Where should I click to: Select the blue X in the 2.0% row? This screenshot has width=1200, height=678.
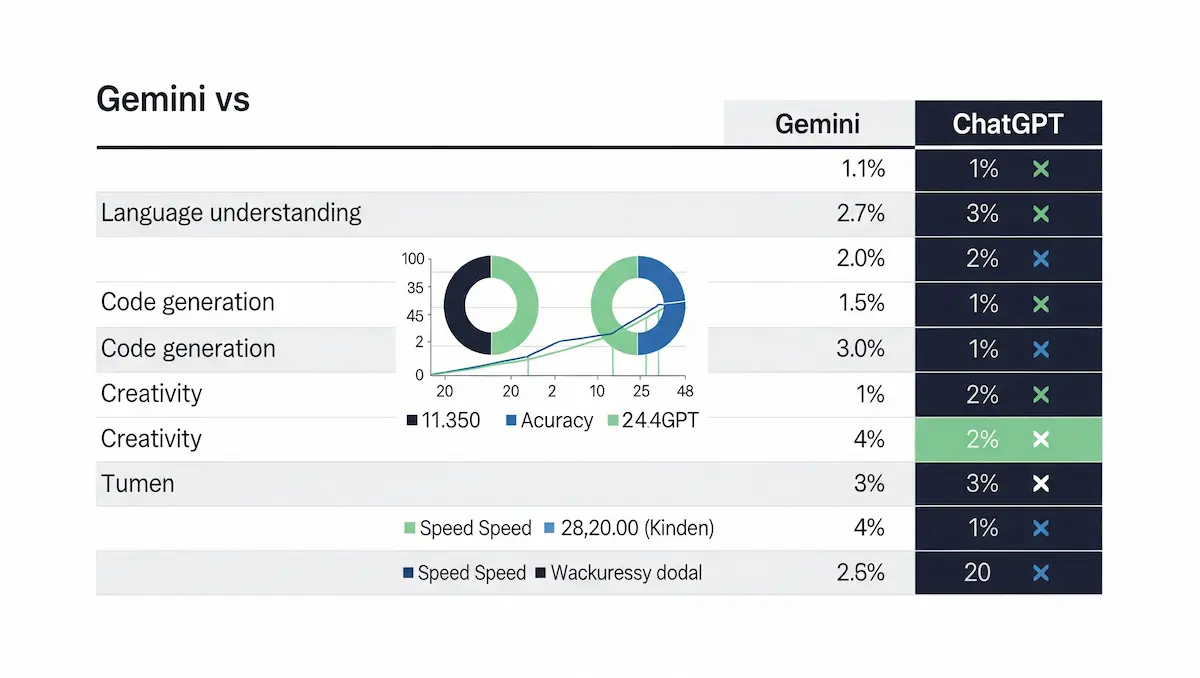coord(1041,259)
